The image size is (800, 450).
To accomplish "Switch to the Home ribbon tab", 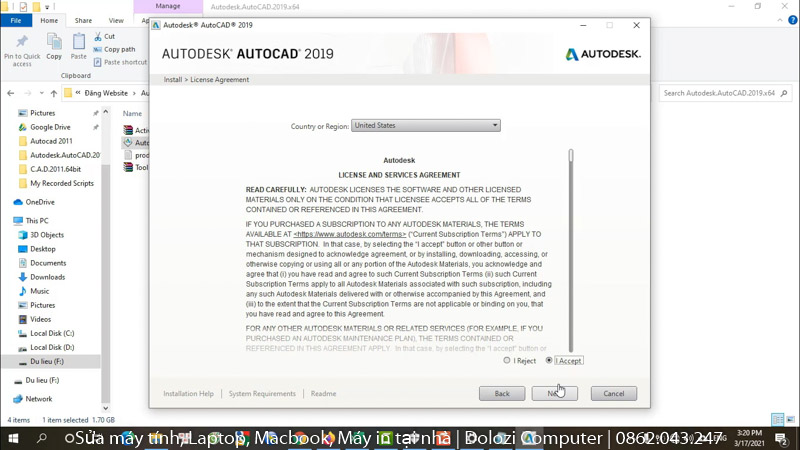I will click(x=49, y=20).
